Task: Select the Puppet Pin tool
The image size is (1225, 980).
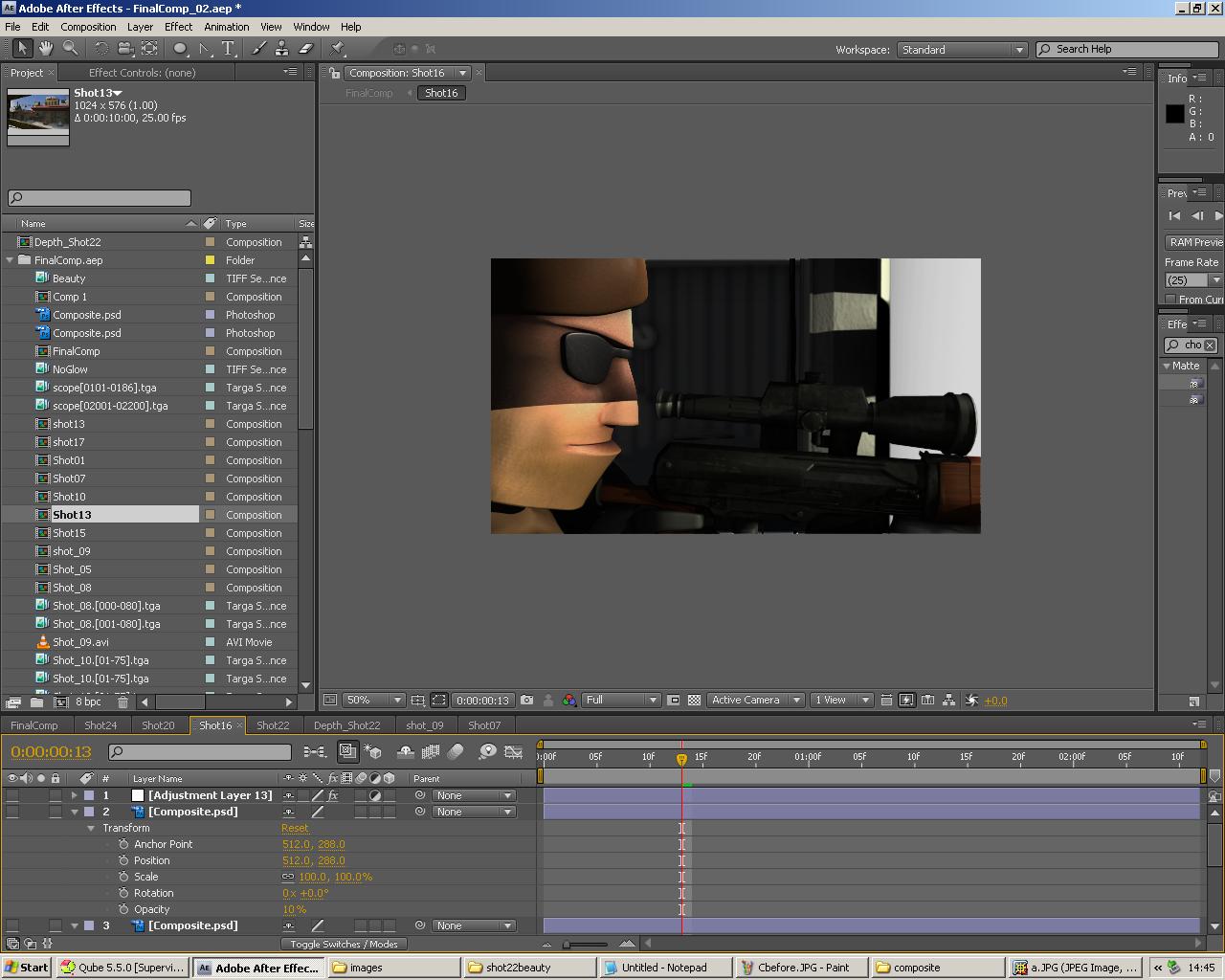Action: click(x=338, y=48)
